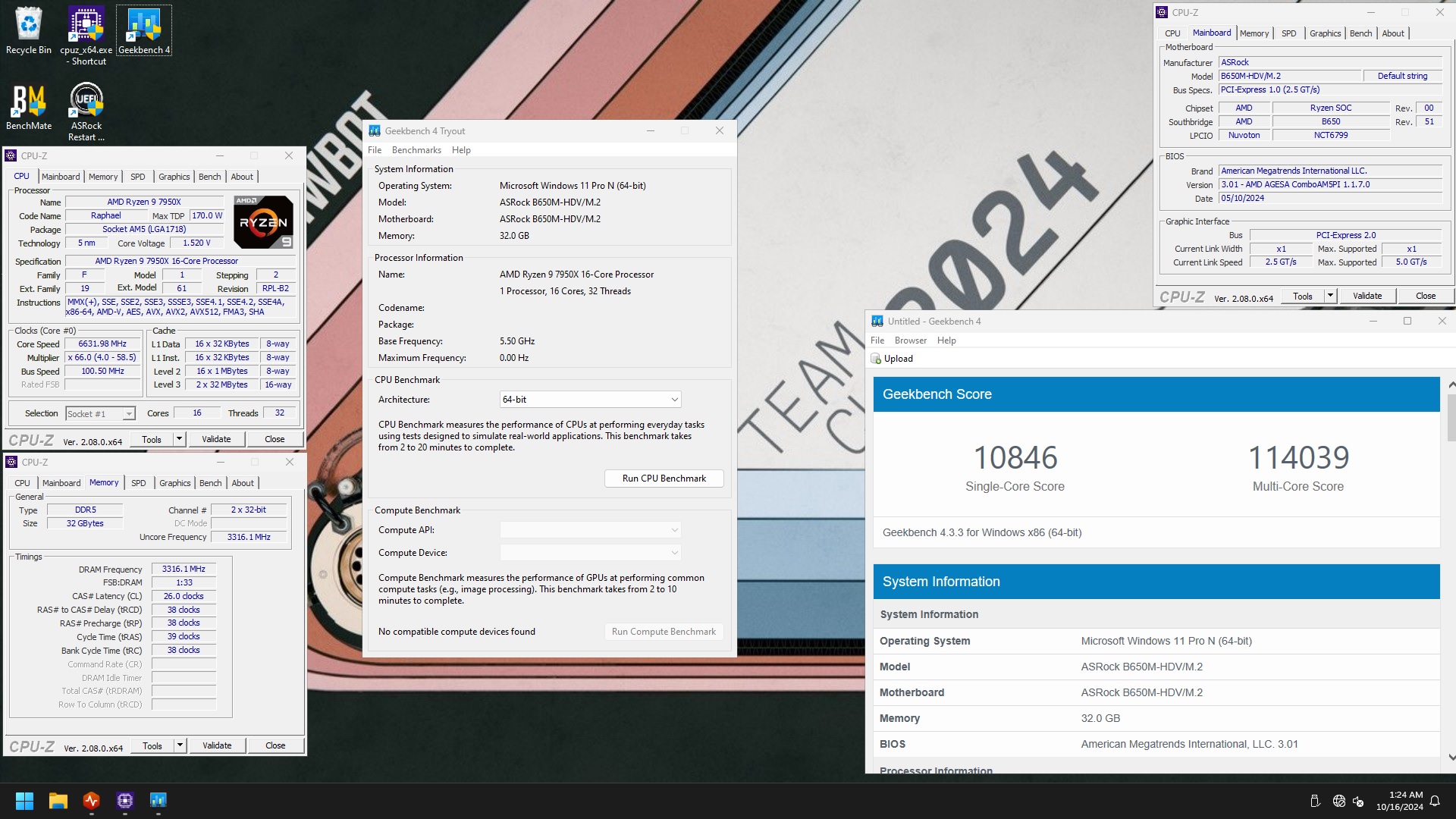Expand Tools arrow in CPU-Z CPU window
Viewport: 1456px width, 819px height.
[179, 439]
